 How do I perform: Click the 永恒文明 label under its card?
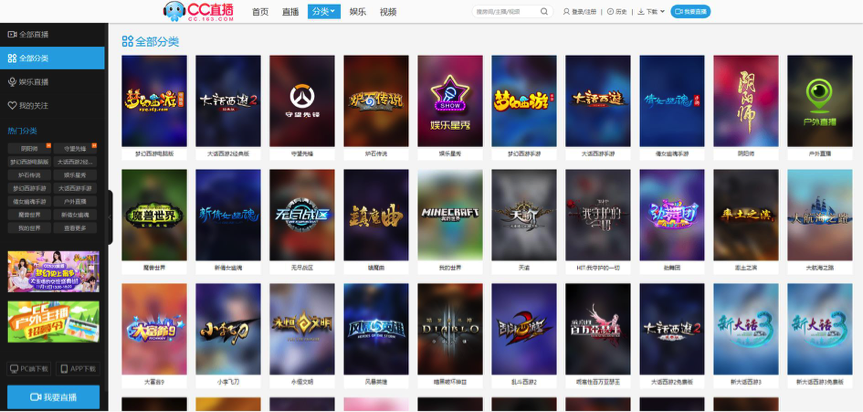pyautogui.click(x=302, y=382)
